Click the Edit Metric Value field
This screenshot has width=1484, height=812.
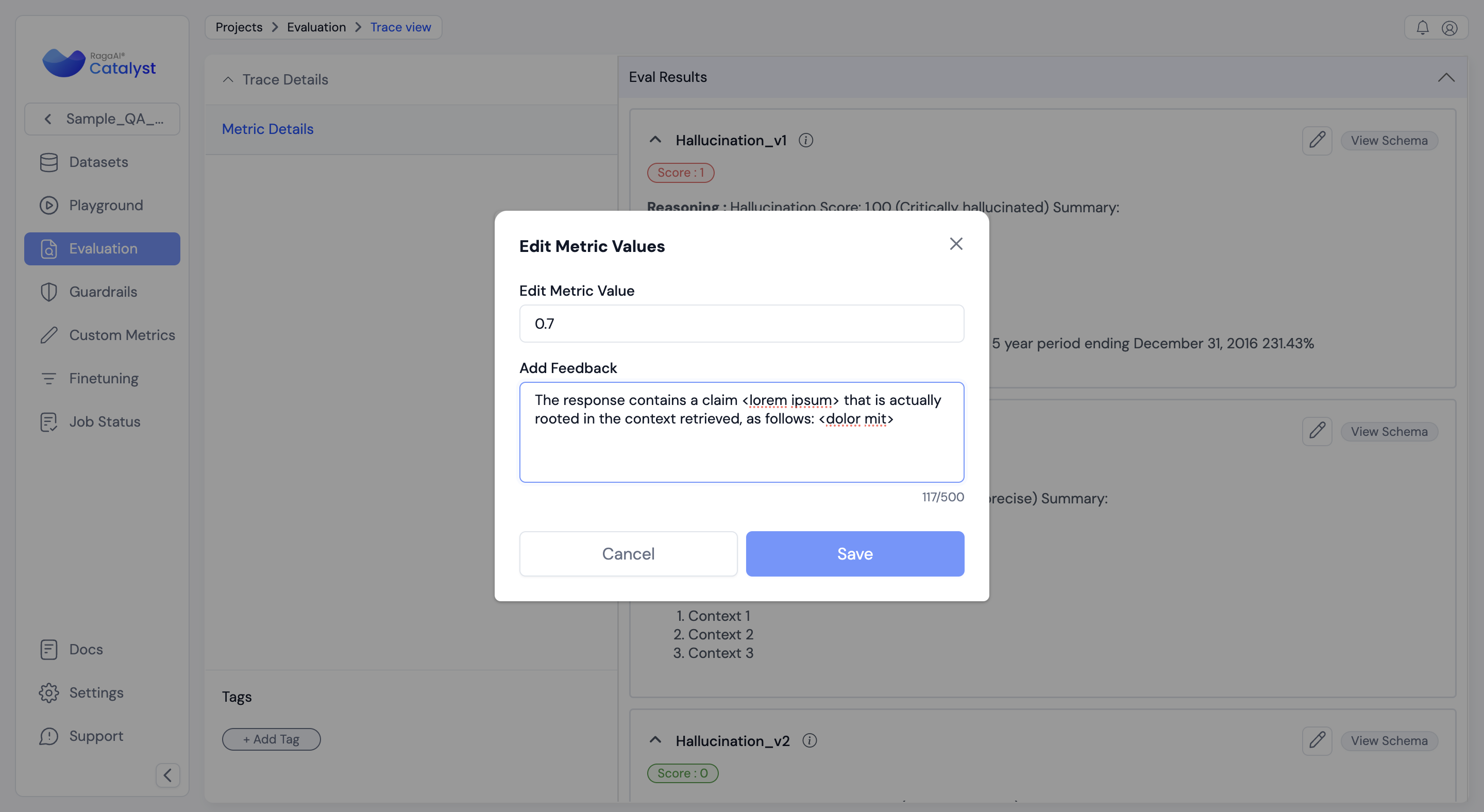(741, 324)
